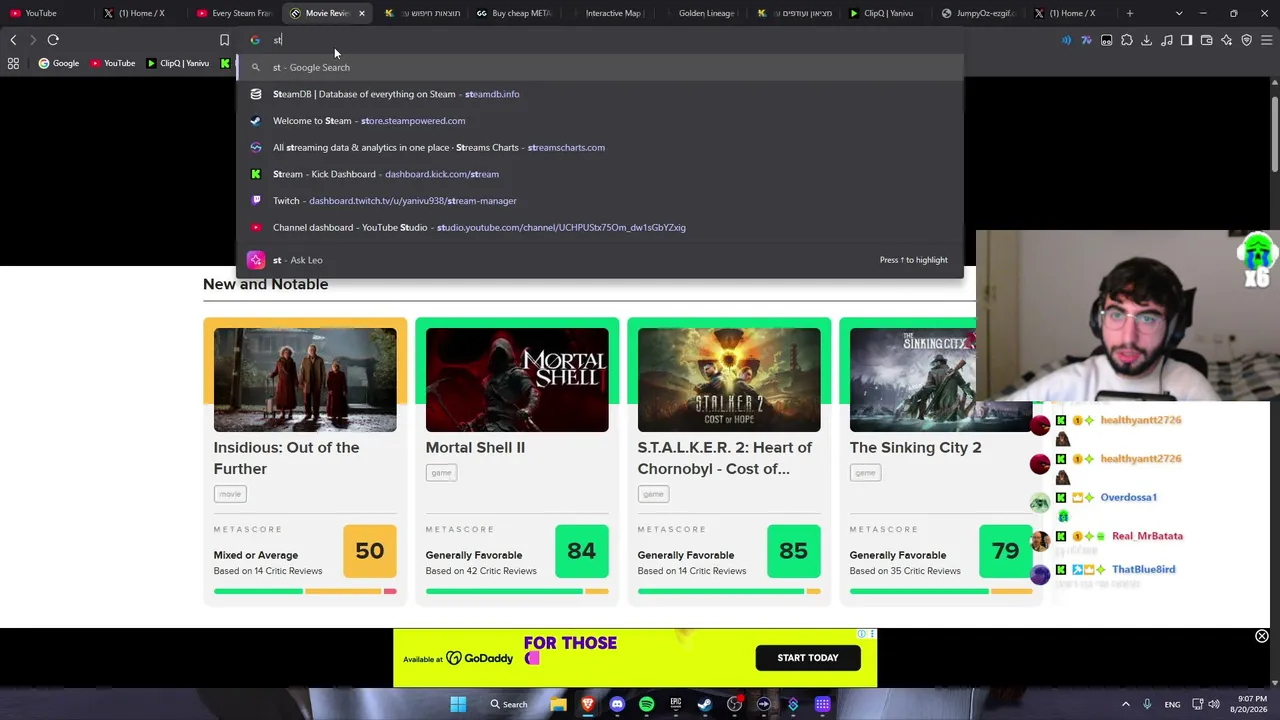Switch to the JumpyOz-ezgif tab
Image resolution: width=1280 pixels, height=720 pixels.
click(981, 13)
